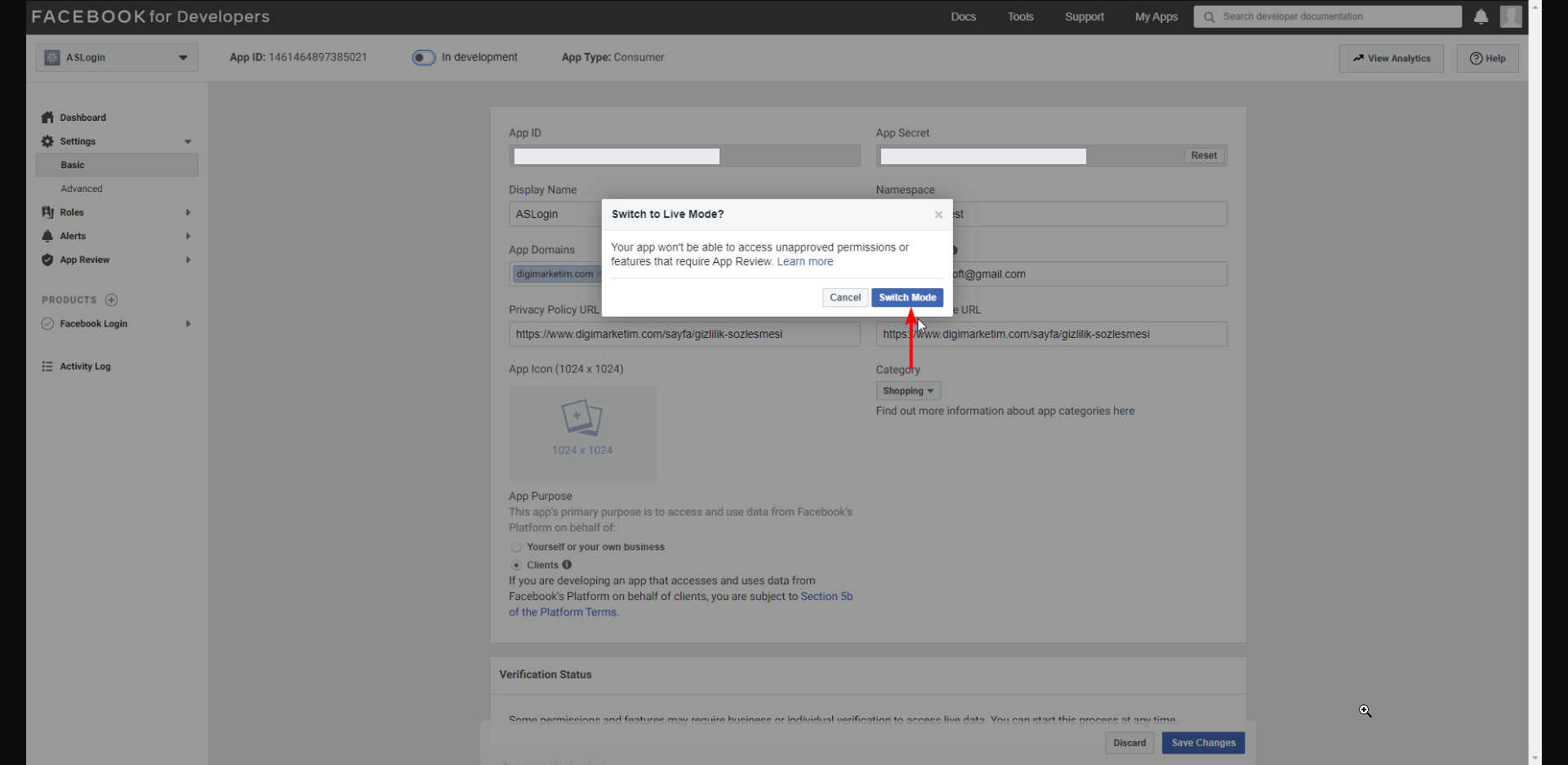Open the user profile avatar
This screenshot has height=765, width=1568.
pos(1511,16)
